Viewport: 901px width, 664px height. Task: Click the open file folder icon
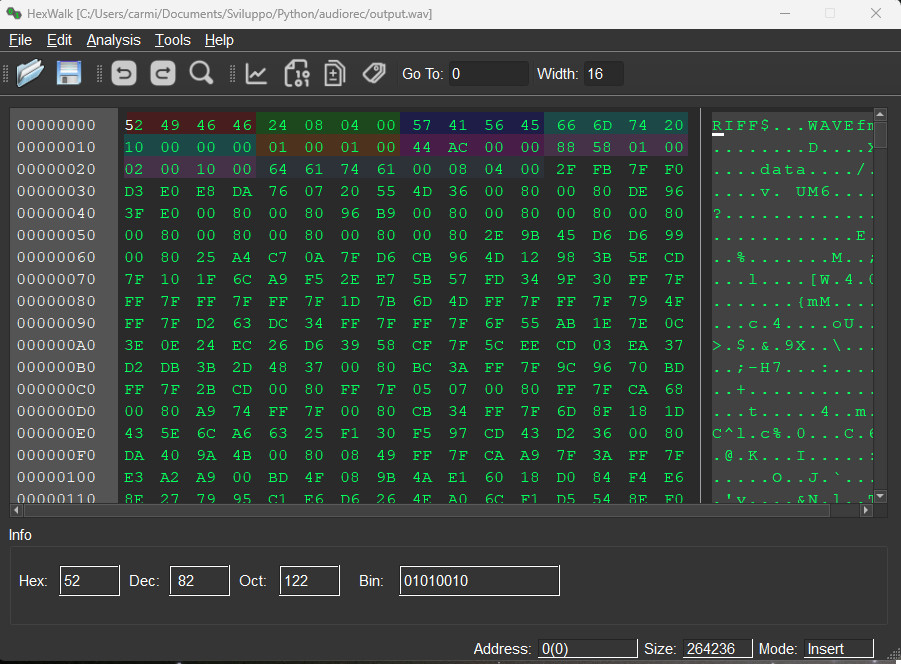[x=30, y=74]
